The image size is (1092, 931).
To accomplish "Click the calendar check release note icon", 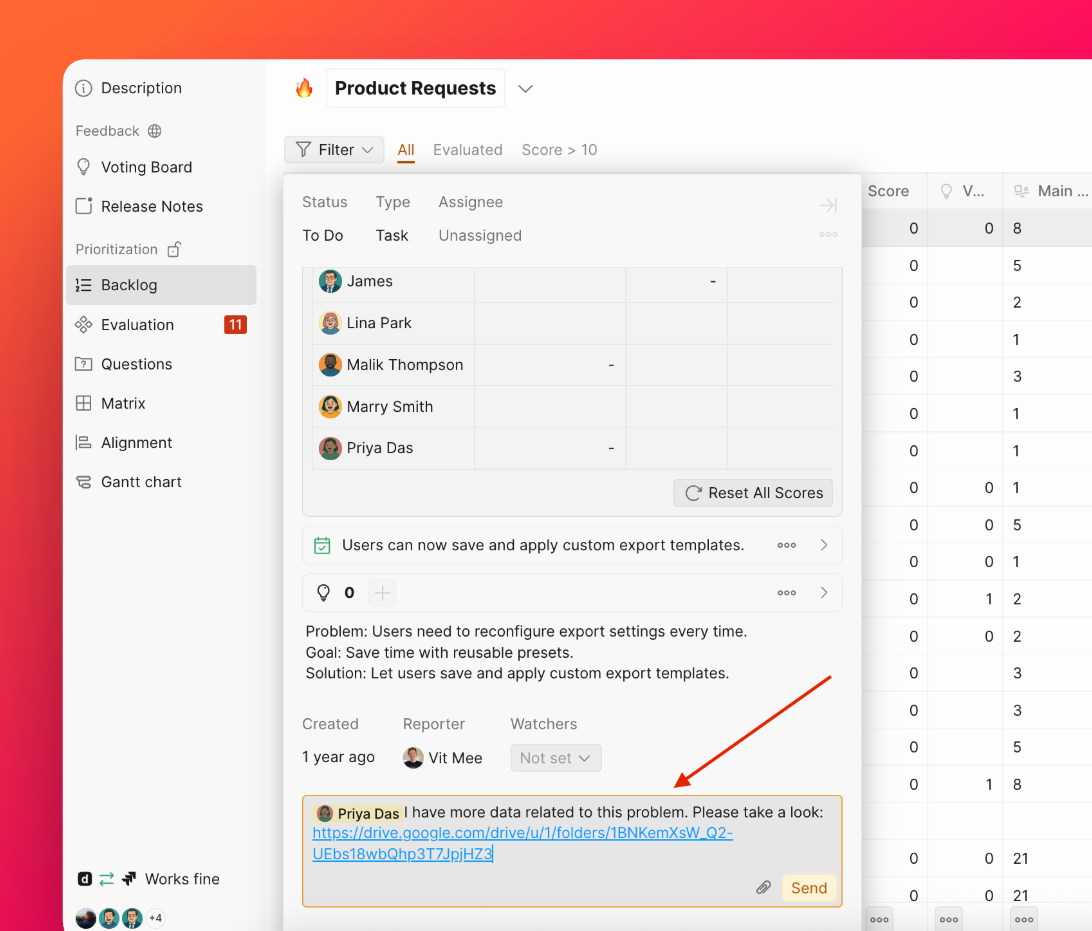I will tap(322, 545).
